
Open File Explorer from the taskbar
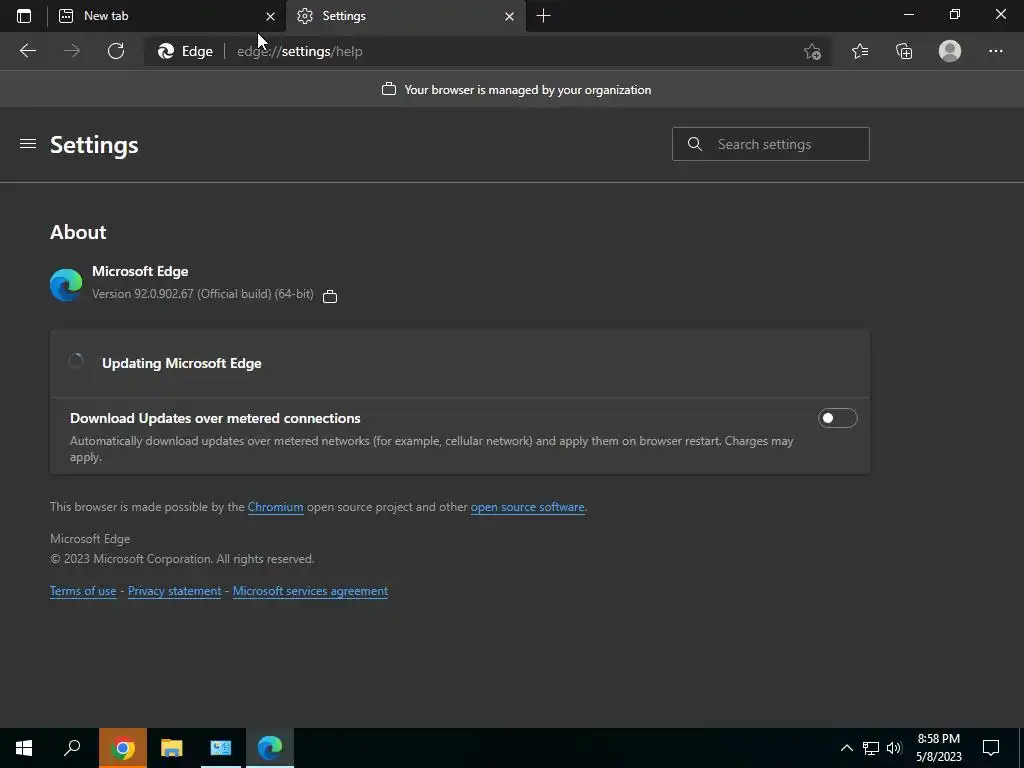[172, 748]
